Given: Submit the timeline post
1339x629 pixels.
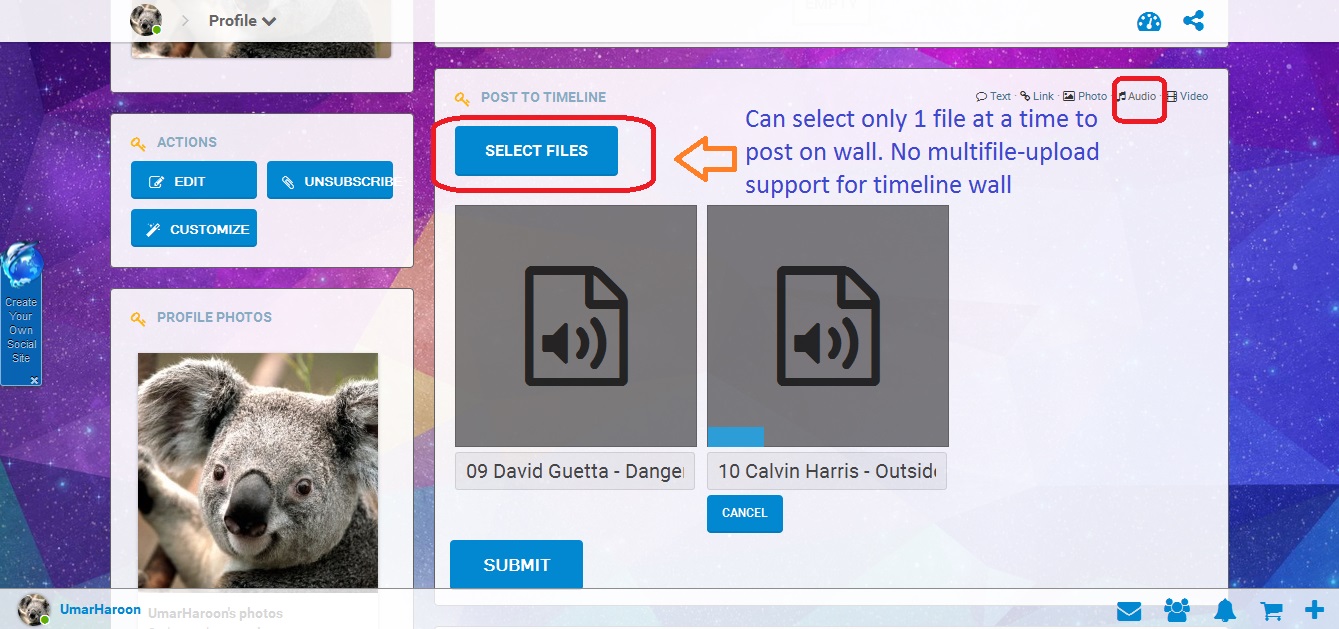Looking at the screenshot, I should (516, 565).
